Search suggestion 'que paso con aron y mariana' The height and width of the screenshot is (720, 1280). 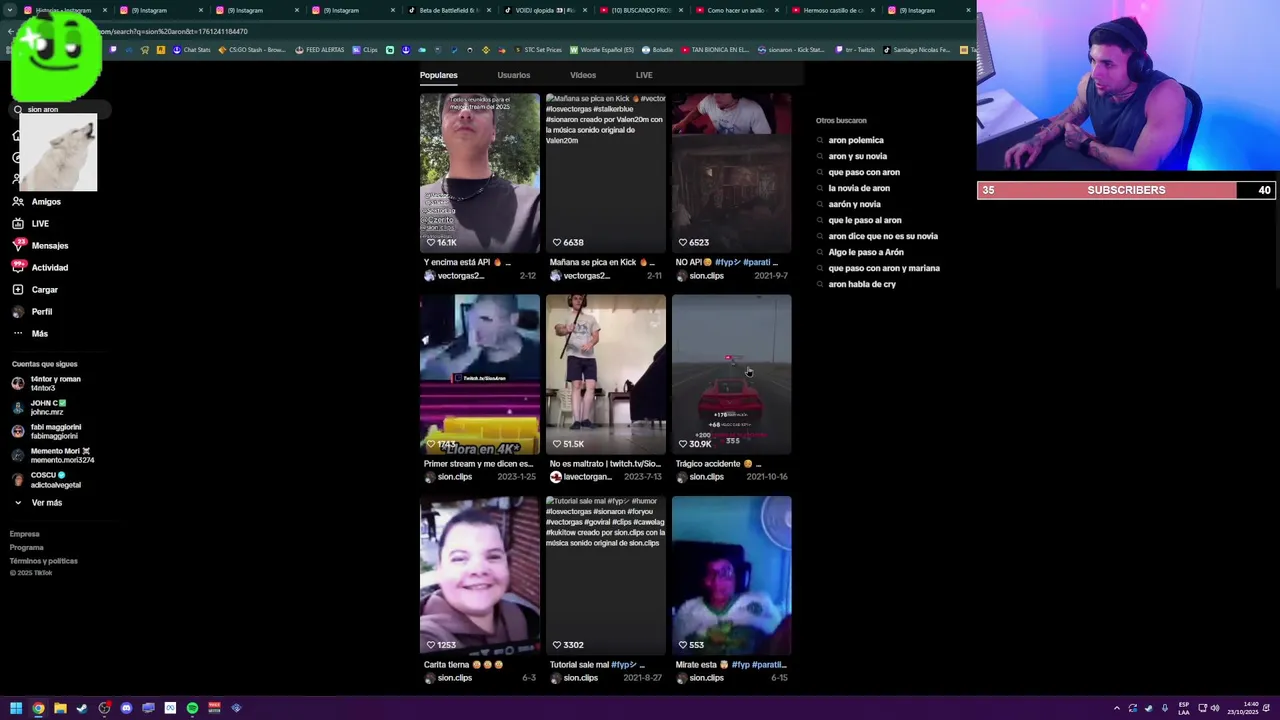tap(884, 268)
